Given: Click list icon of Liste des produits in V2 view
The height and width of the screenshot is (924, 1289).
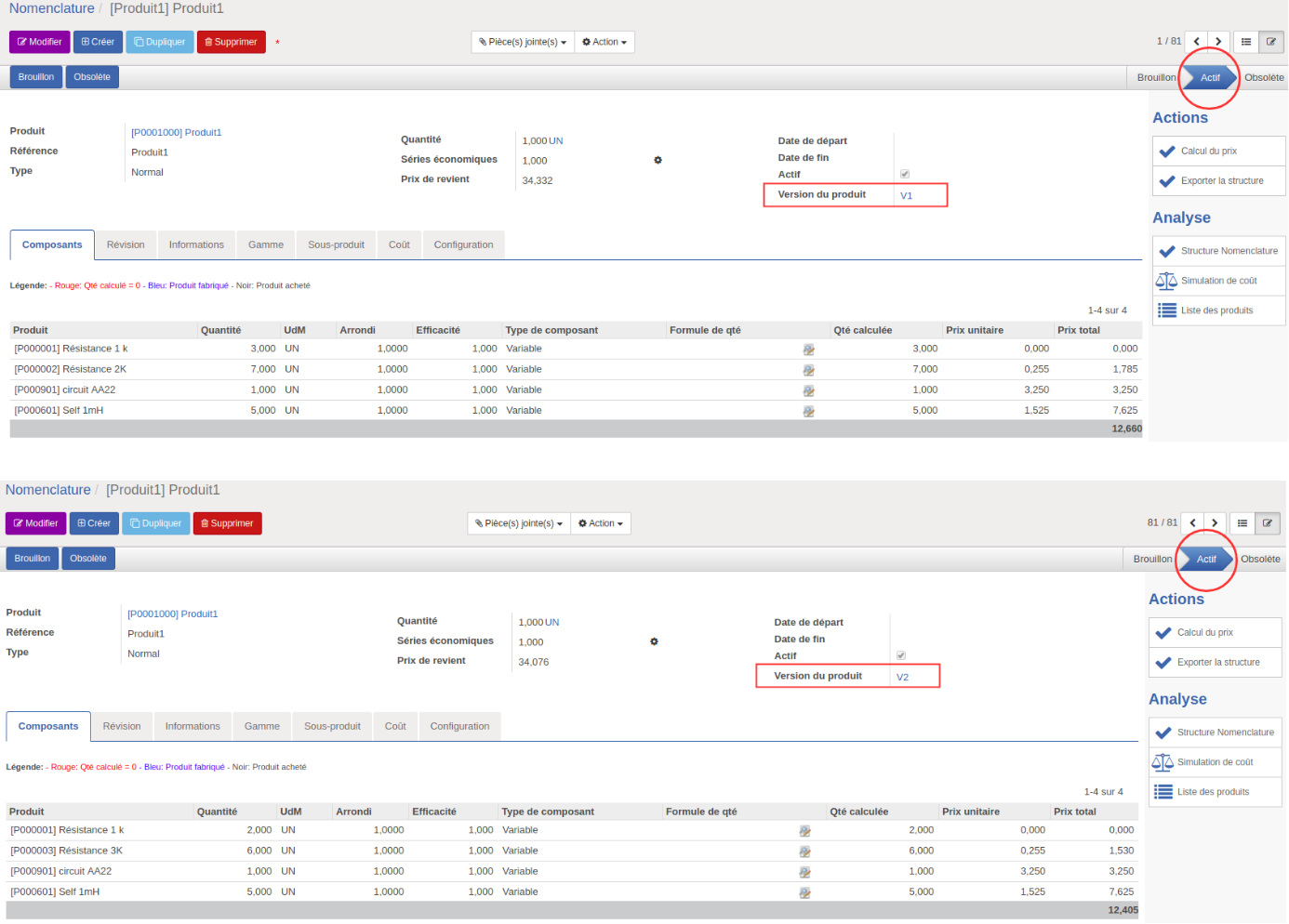Looking at the screenshot, I should point(1163,792).
